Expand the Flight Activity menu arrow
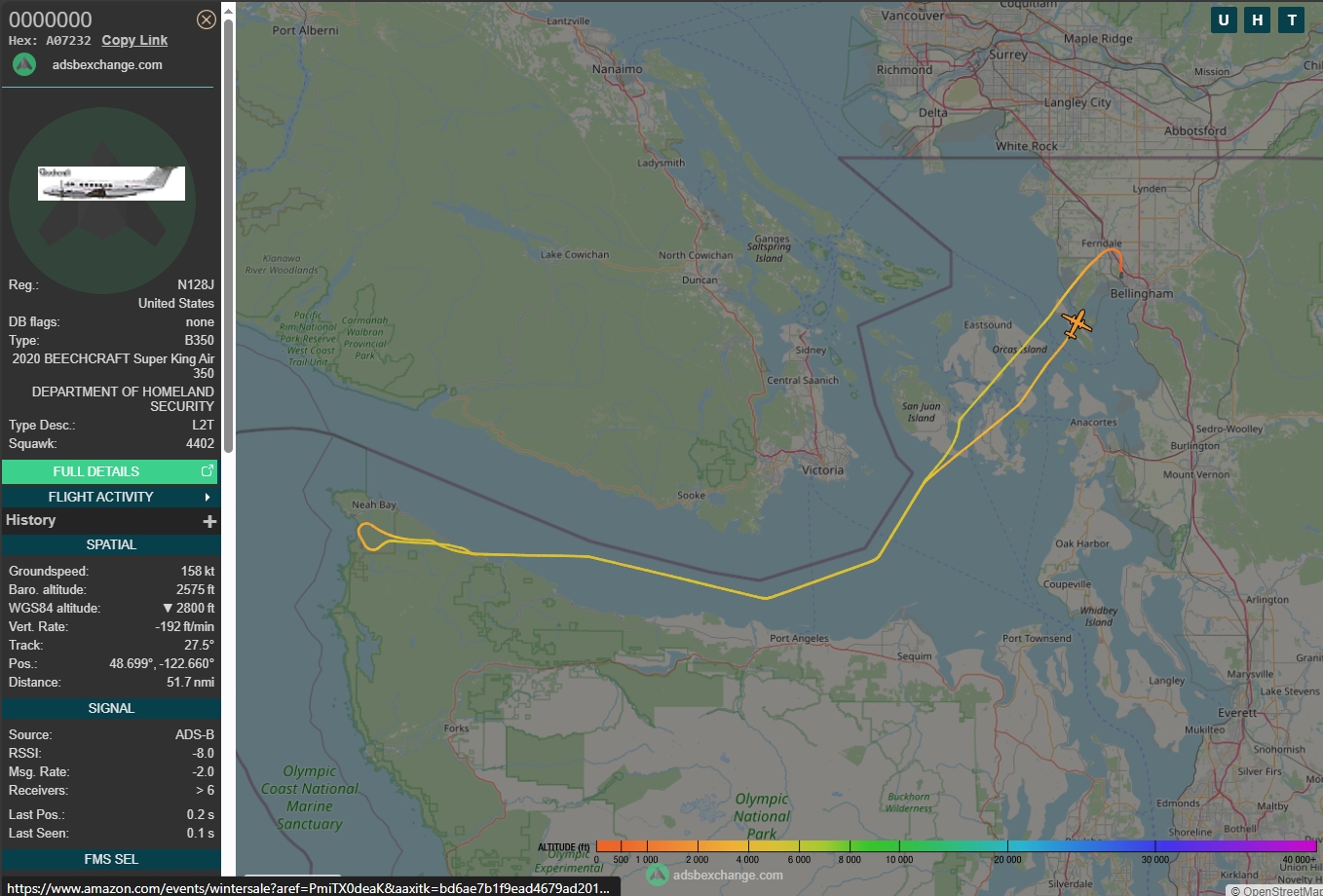1323x896 pixels. point(208,497)
